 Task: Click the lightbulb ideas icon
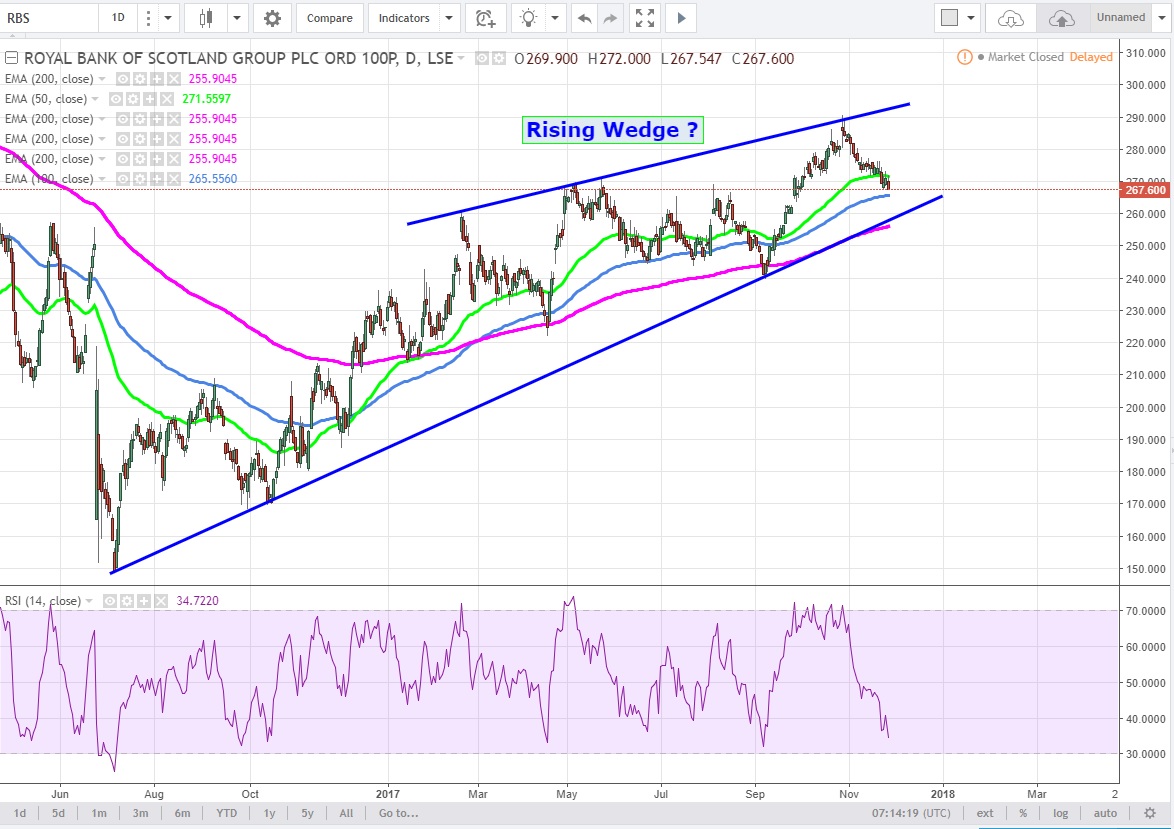coord(527,18)
